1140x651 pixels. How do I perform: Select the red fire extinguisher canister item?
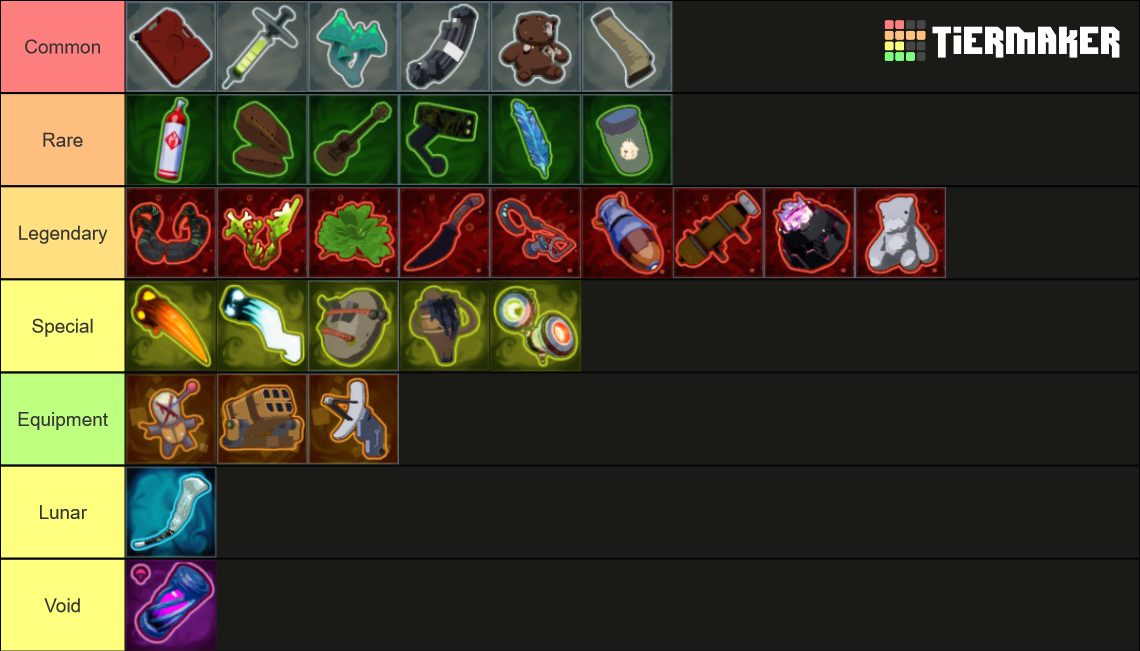pyautogui.click(x=171, y=140)
